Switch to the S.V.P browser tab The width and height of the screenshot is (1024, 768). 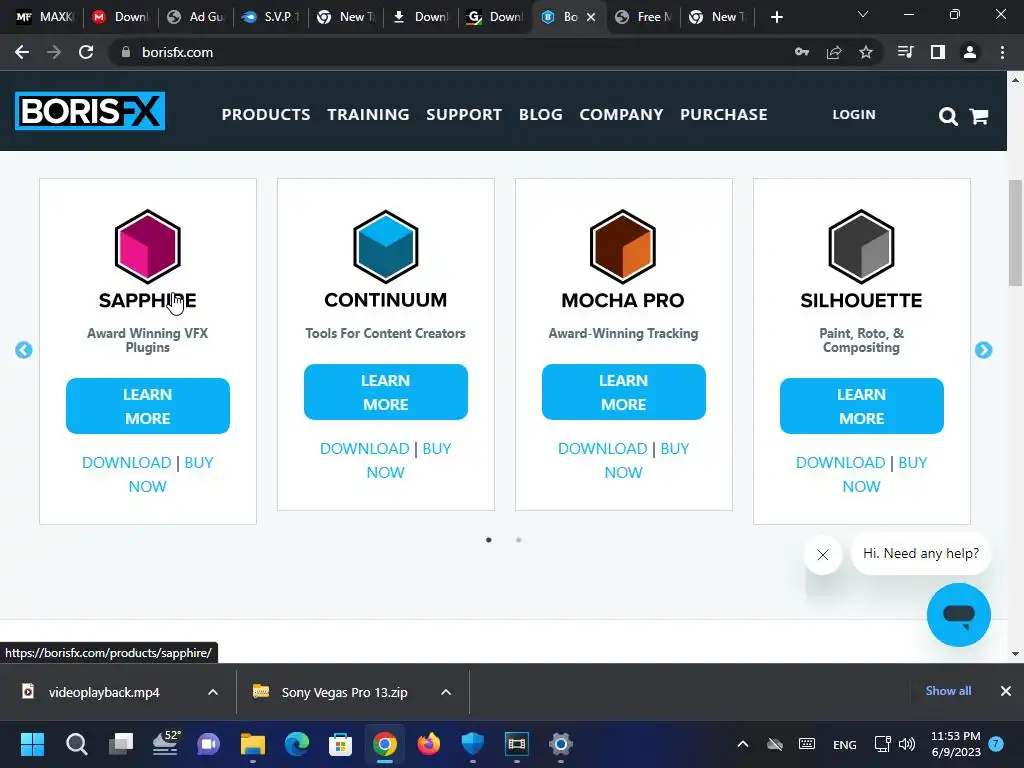pyautogui.click(x=270, y=17)
